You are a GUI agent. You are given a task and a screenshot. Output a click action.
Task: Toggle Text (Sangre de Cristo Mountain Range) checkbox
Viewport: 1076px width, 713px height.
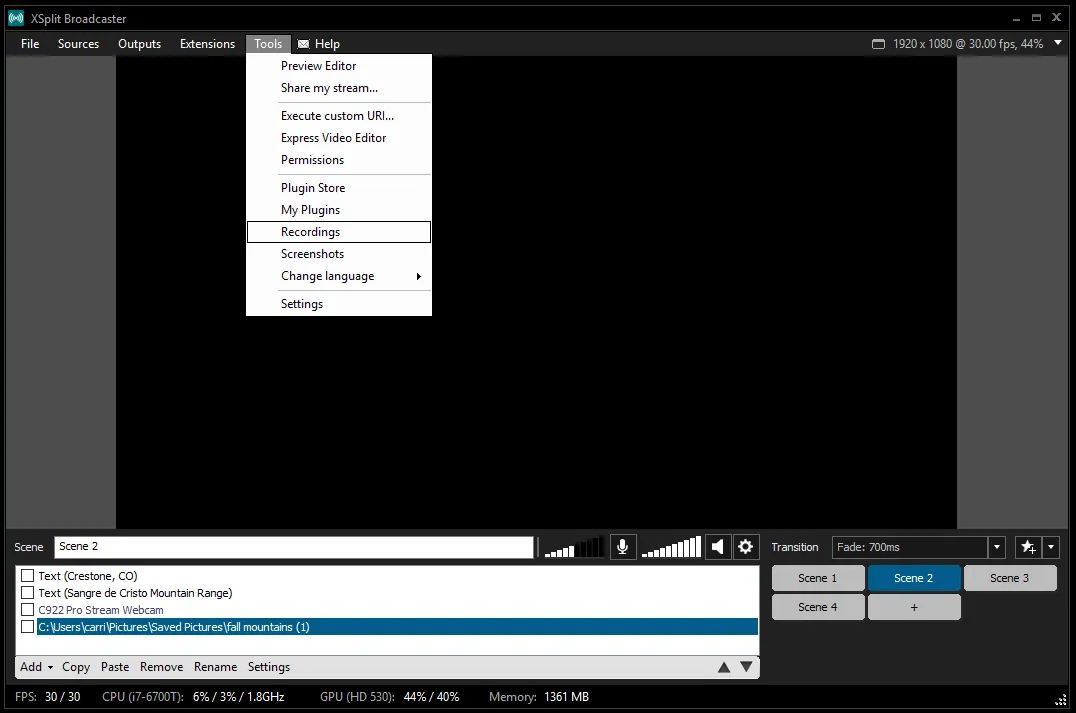(x=27, y=593)
